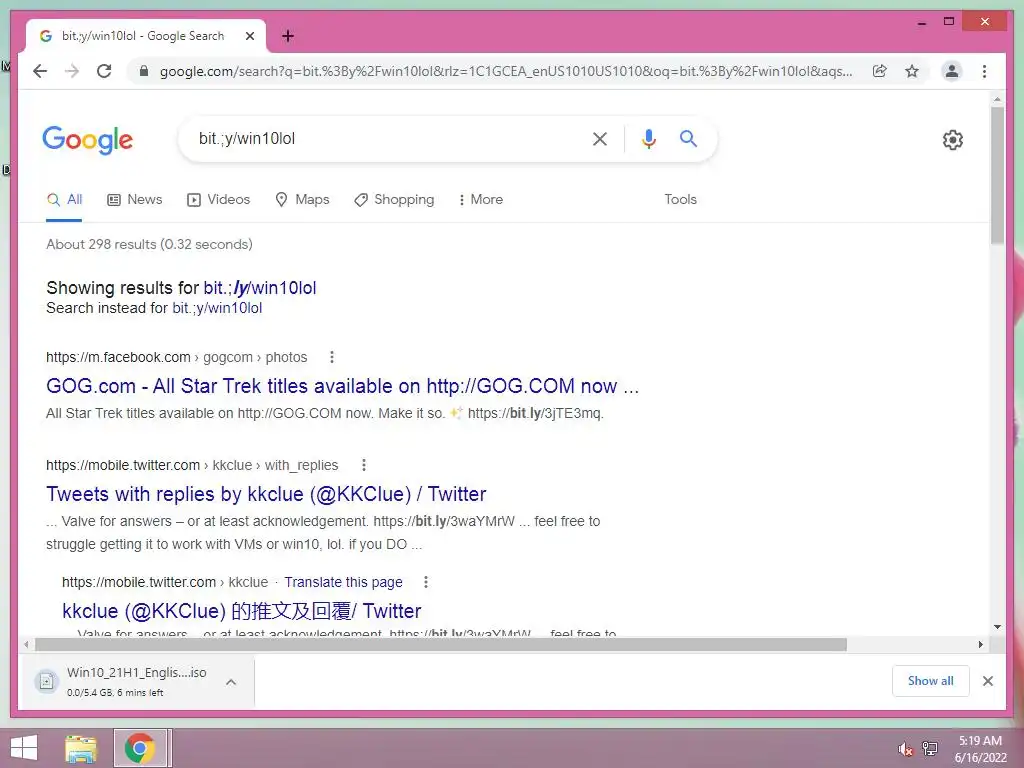Click the taskbar clock 5:19 AM
The height and width of the screenshot is (768, 1024).
coord(980,741)
